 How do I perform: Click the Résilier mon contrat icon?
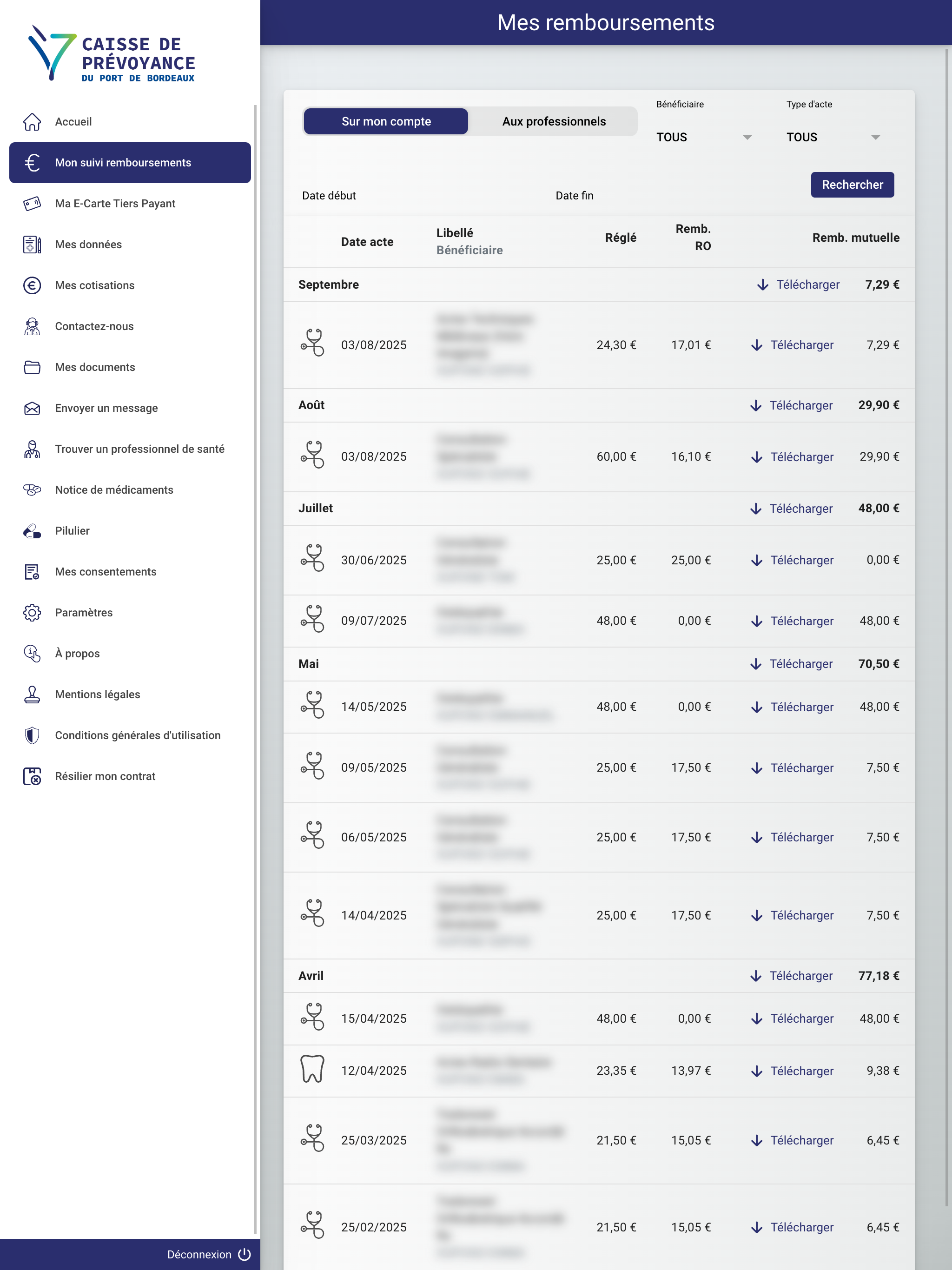click(x=32, y=776)
